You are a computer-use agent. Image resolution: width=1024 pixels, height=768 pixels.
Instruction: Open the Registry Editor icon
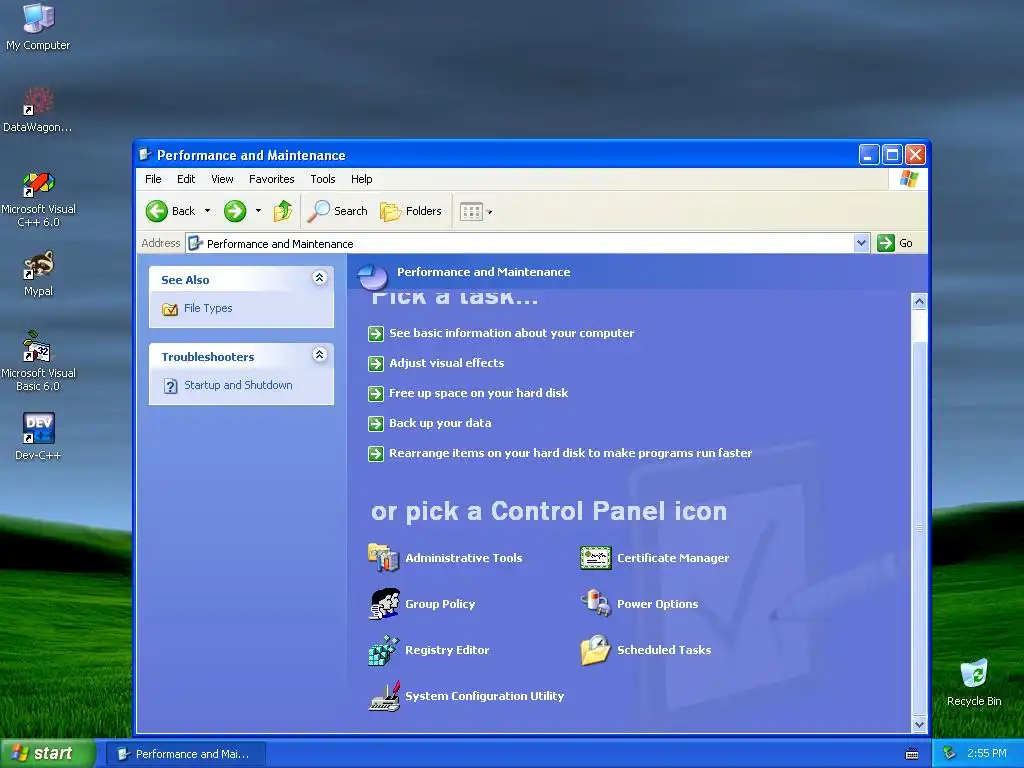[x=383, y=650]
